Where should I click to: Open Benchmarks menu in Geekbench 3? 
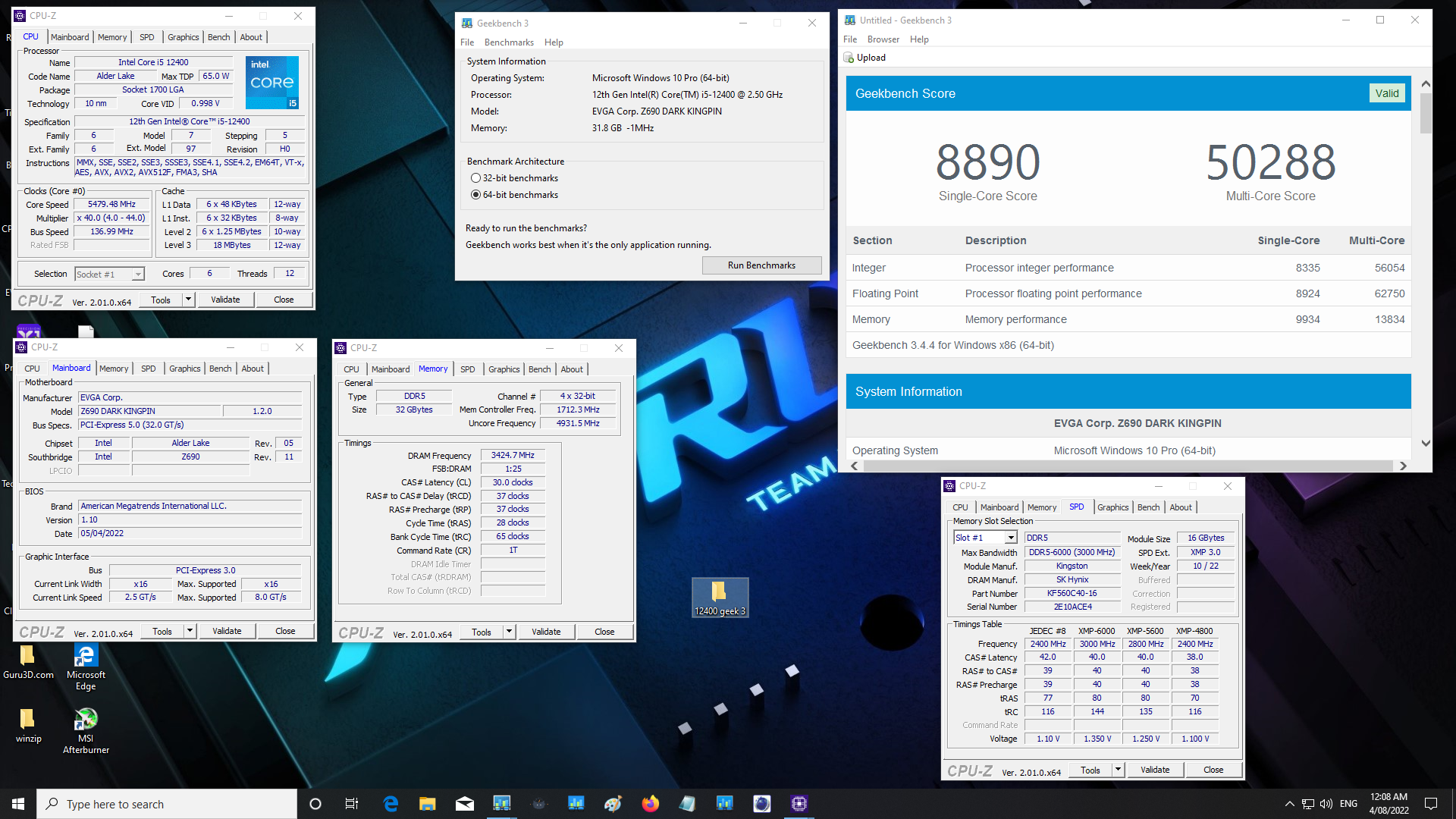pyautogui.click(x=509, y=42)
